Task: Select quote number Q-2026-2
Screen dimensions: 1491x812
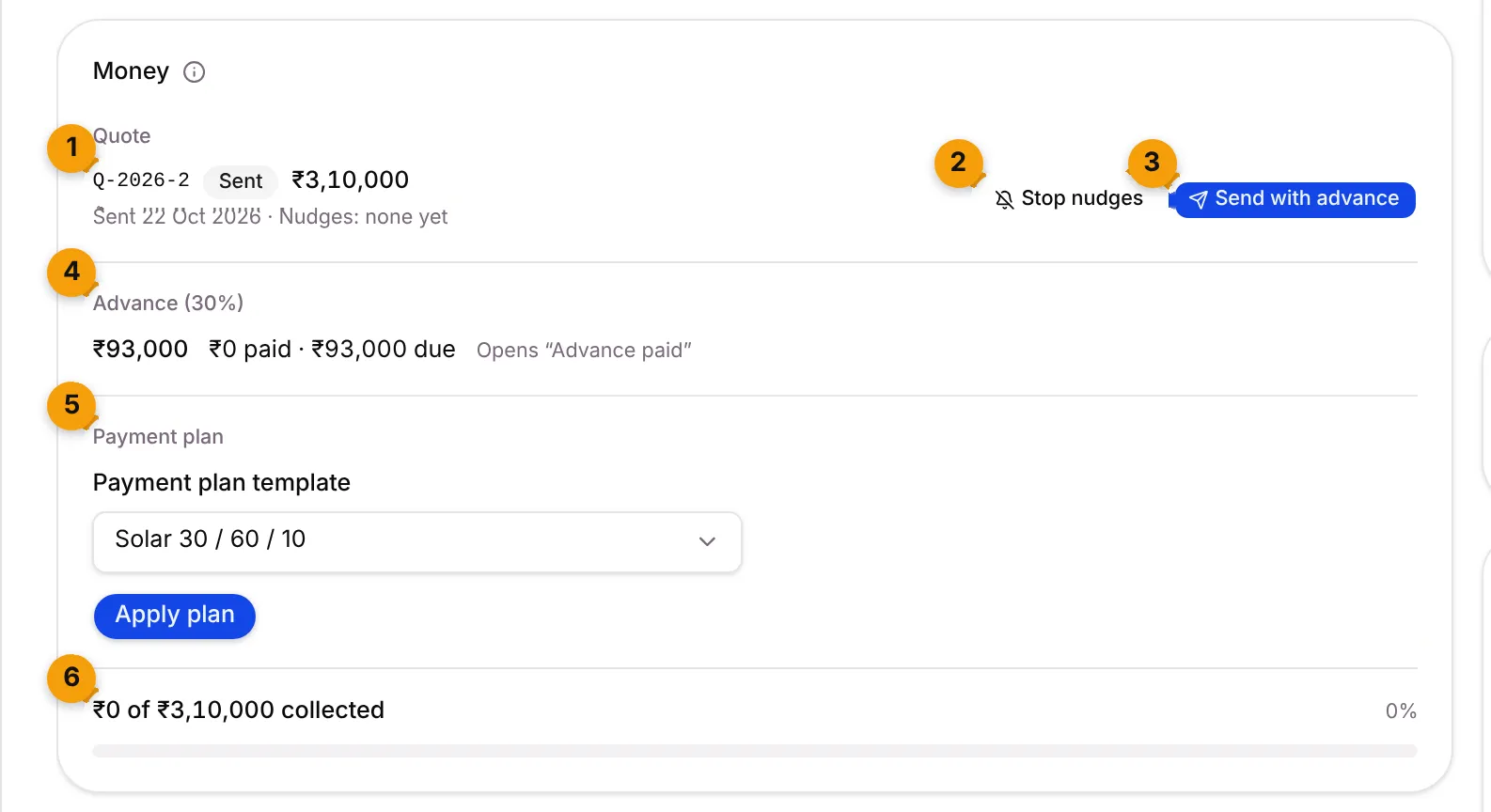Action: point(141,180)
